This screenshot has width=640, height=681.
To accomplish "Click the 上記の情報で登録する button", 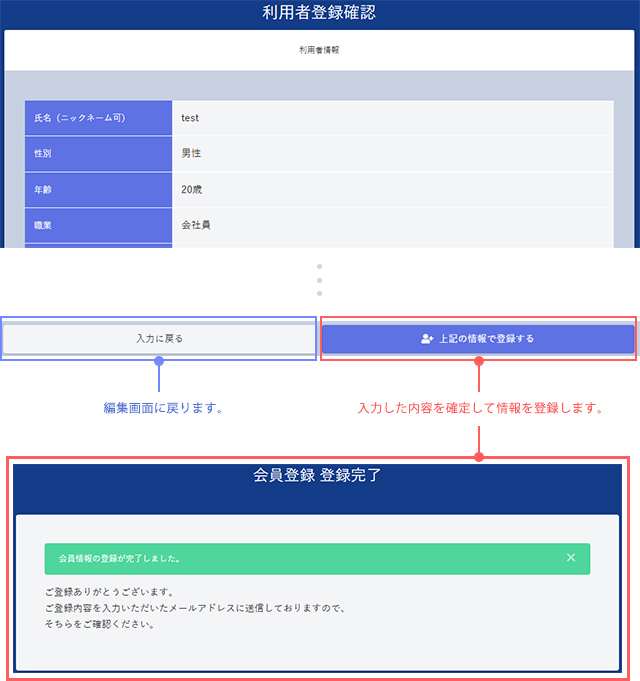I will coord(478,338).
